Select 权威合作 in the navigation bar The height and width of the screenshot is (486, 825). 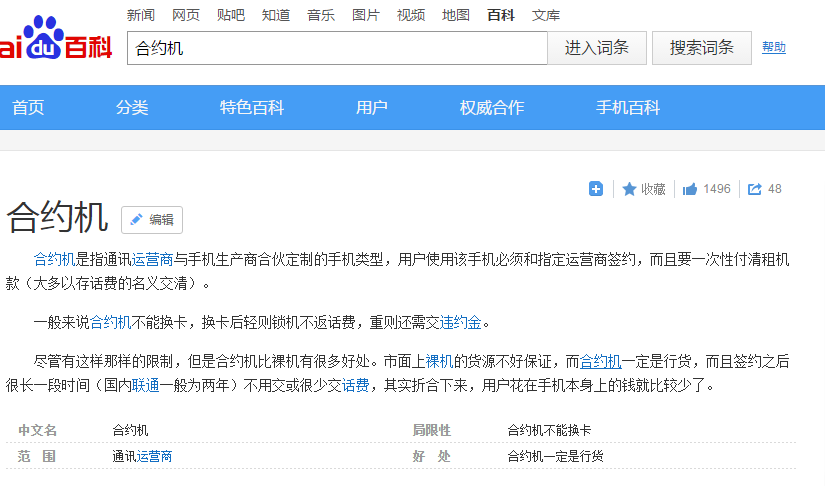click(492, 108)
